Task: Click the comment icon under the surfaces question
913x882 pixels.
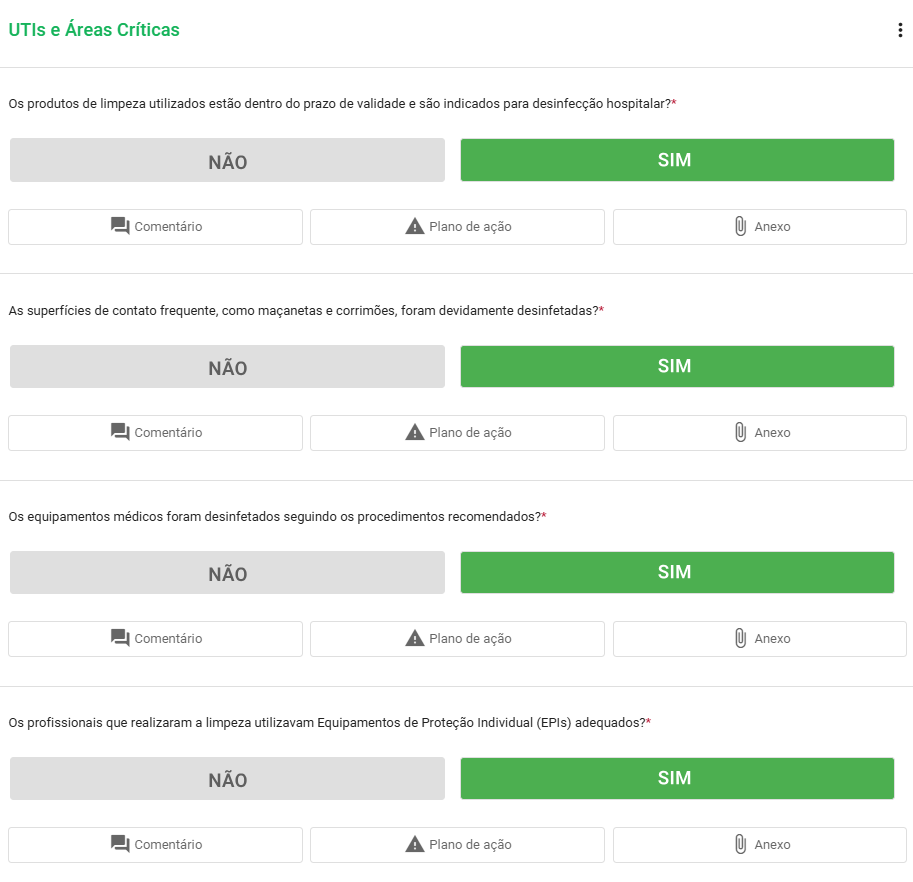Action: [x=118, y=432]
